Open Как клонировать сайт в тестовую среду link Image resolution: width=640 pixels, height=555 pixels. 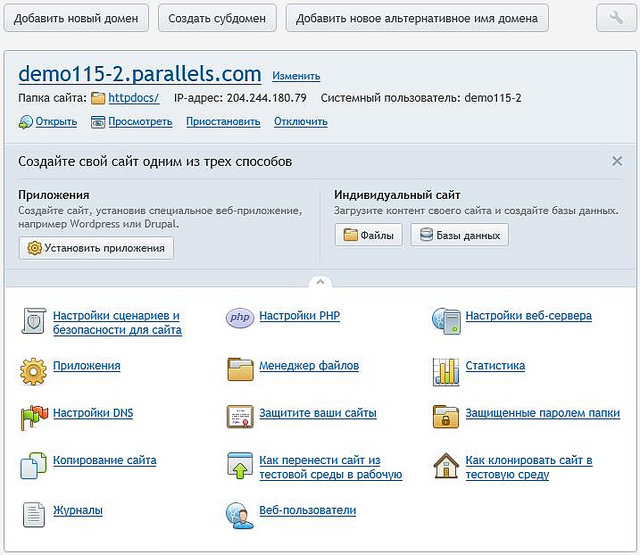coord(529,468)
